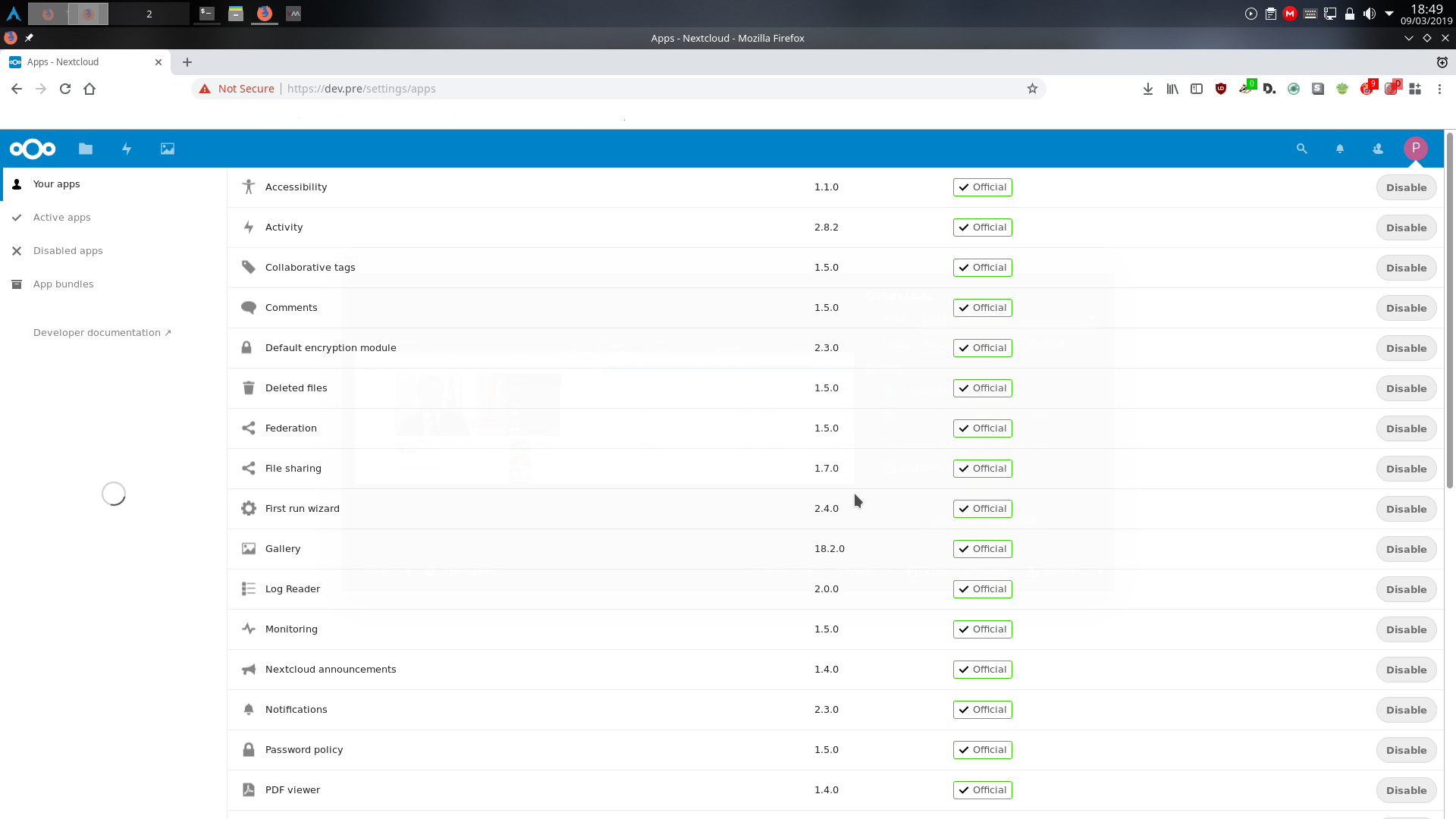Open the volume icon in system tray
The image size is (1456, 819).
click(1370, 14)
